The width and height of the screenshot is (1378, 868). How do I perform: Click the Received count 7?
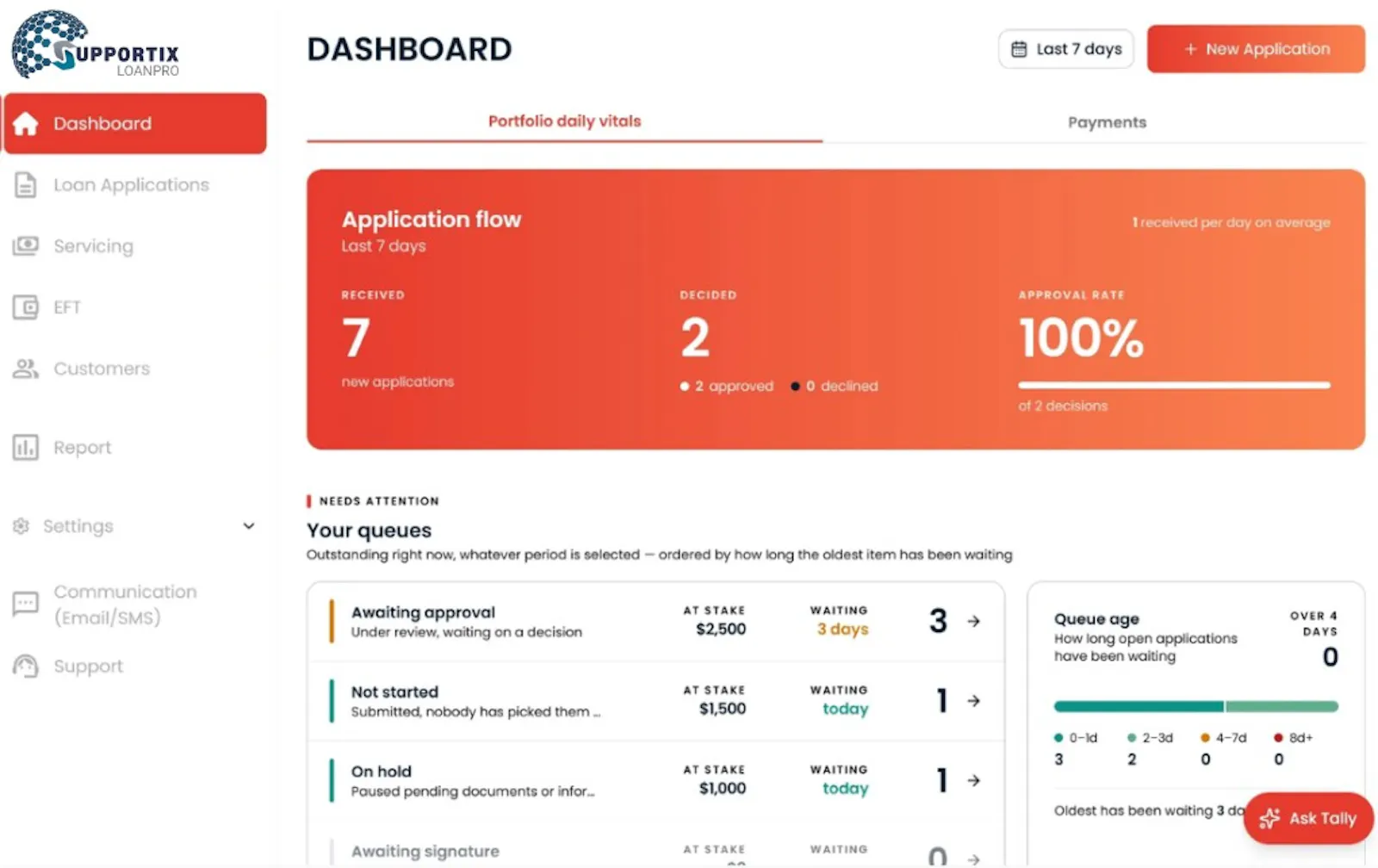[x=356, y=338]
